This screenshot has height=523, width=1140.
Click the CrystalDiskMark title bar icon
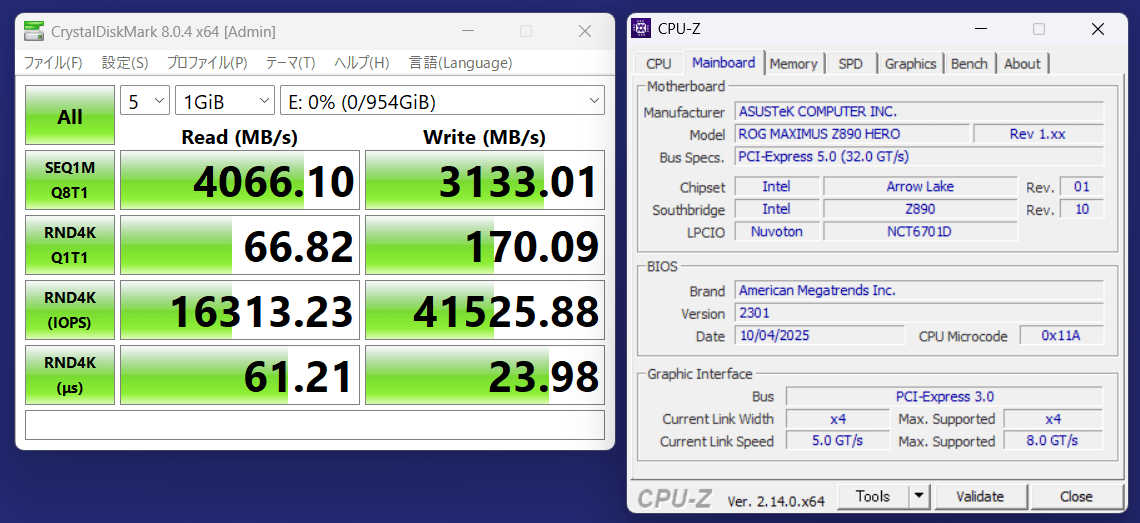35,32
